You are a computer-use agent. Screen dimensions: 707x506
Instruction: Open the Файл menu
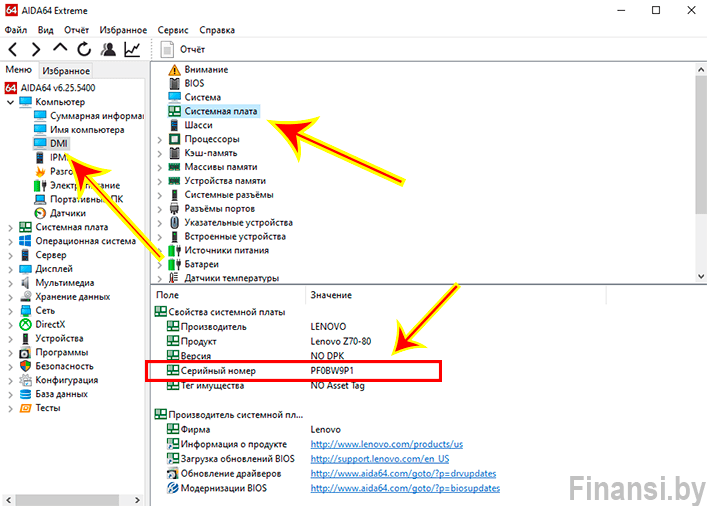[x=16, y=30]
